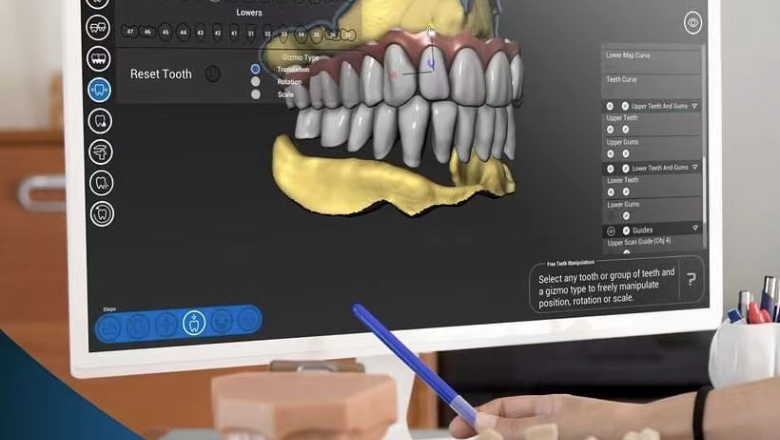Go to the last step in Steps bar

(x=248, y=319)
